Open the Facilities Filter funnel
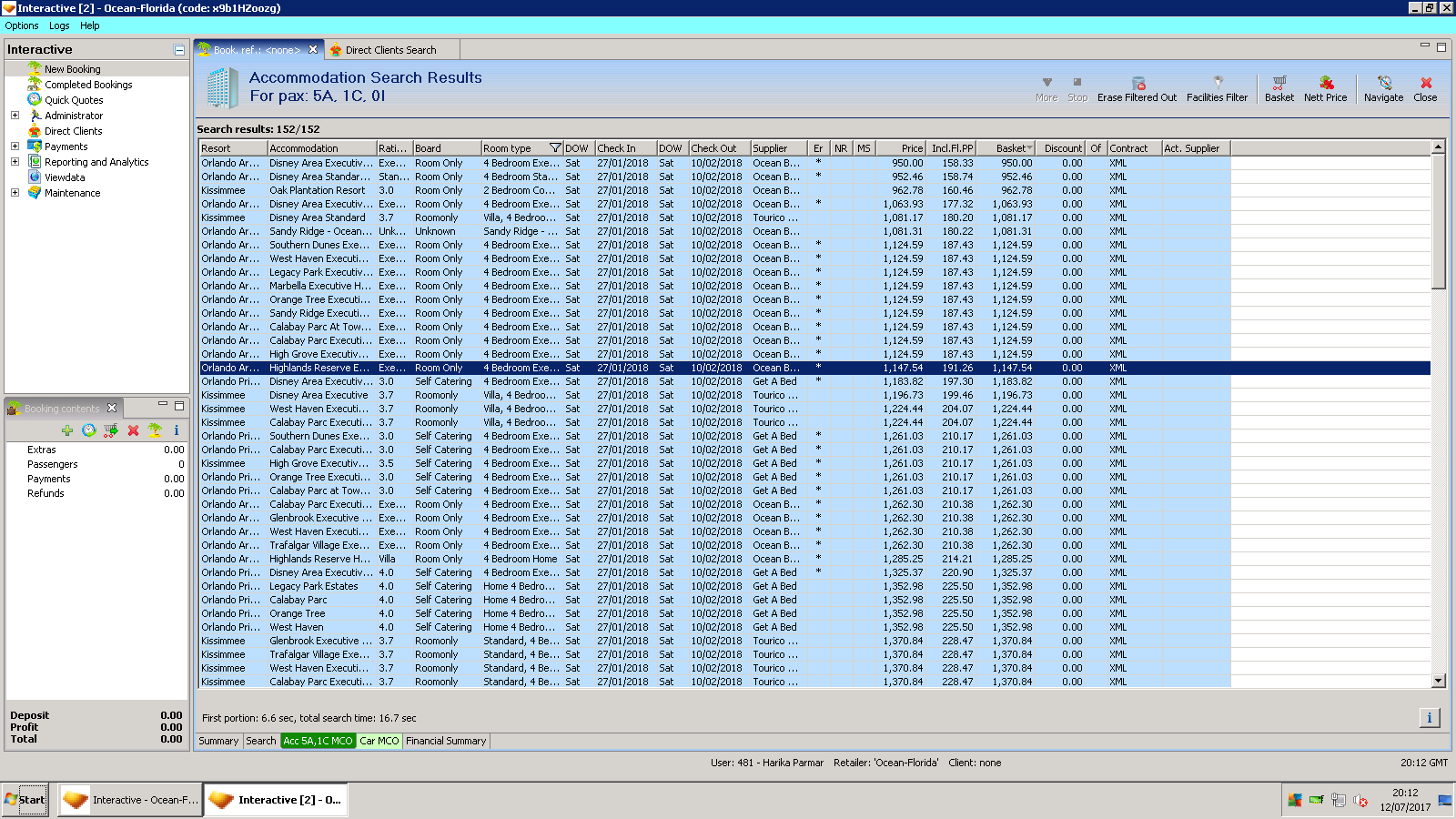 click(x=1218, y=83)
